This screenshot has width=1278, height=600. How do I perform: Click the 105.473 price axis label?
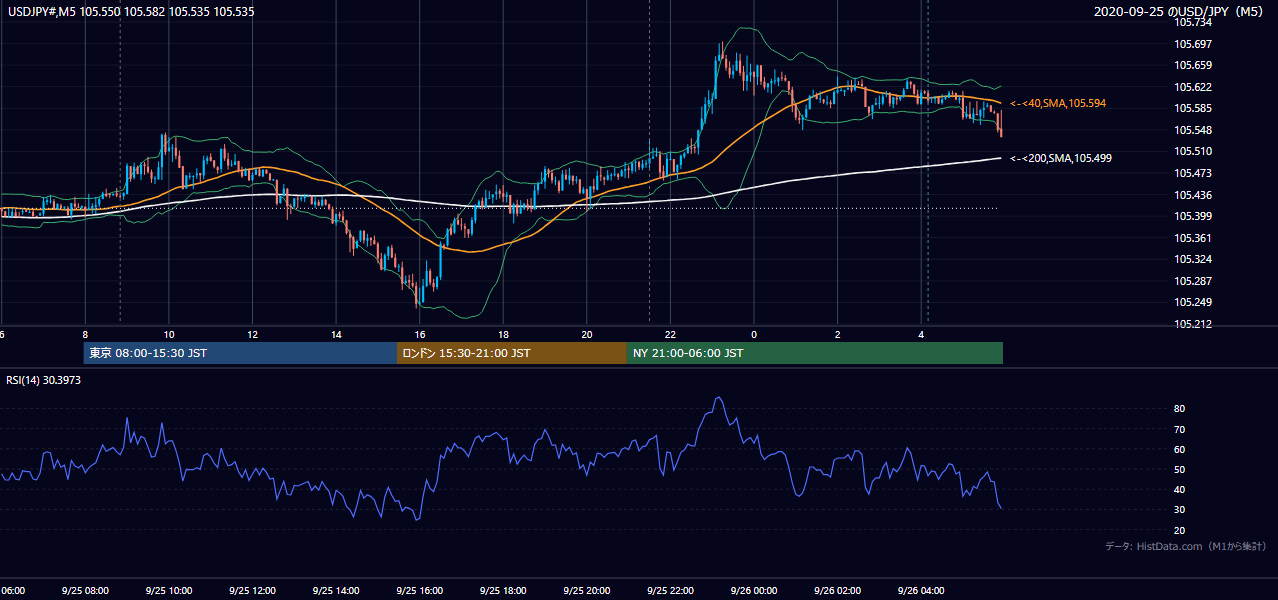(x=1194, y=173)
